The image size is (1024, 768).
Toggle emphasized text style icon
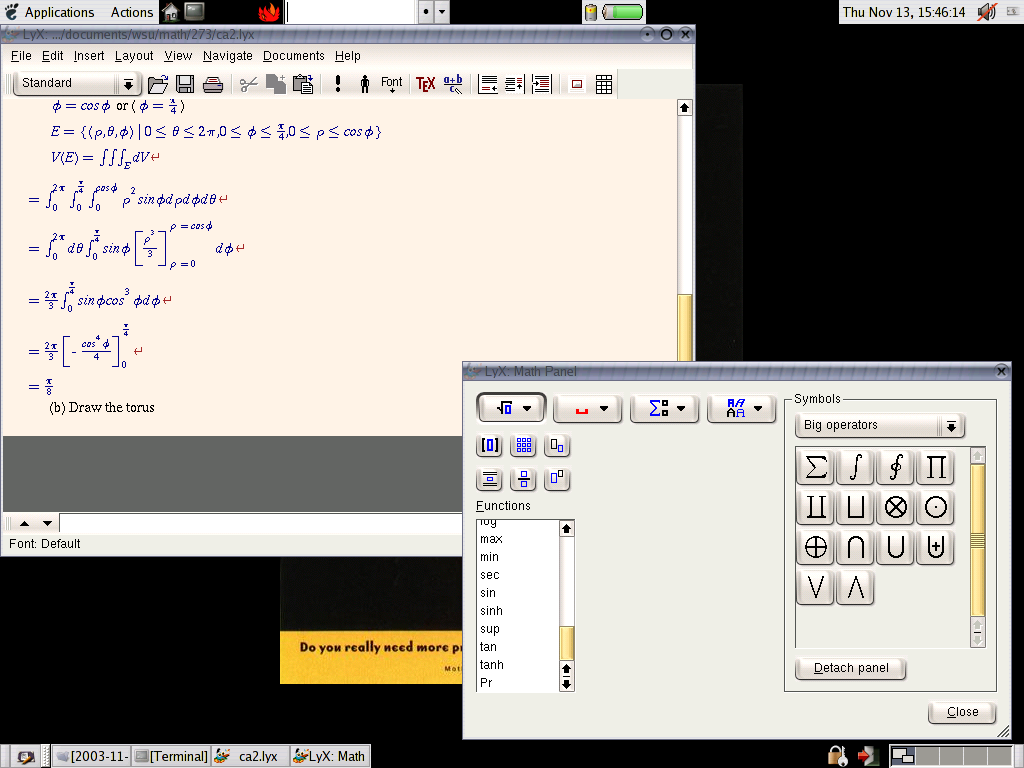[338, 84]
